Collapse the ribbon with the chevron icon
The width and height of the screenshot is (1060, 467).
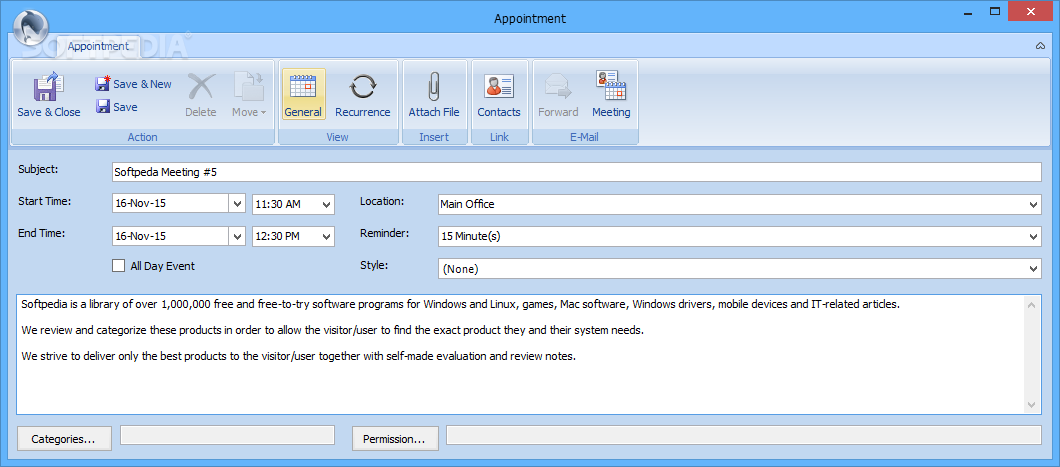(1040, 46)
